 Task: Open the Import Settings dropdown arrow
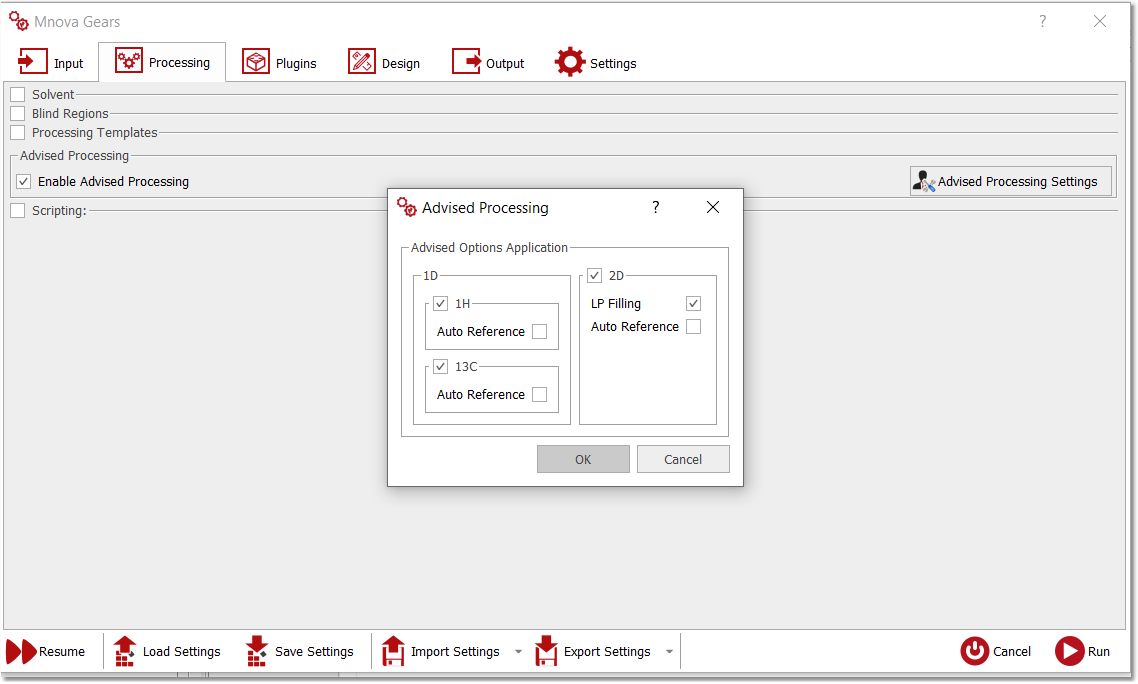click(518, 651)
